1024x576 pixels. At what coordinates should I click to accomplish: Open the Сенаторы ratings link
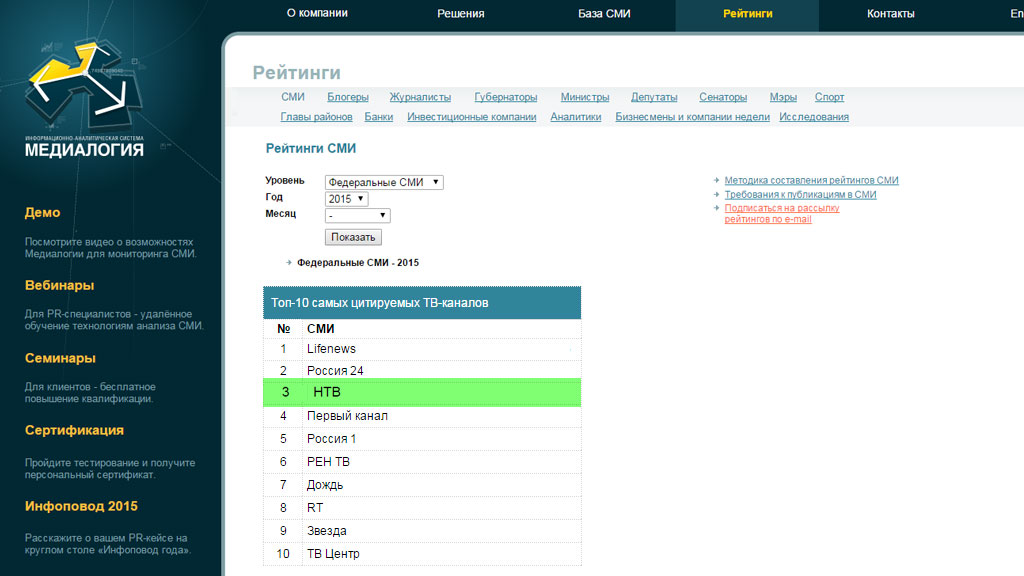coord(723,97)
